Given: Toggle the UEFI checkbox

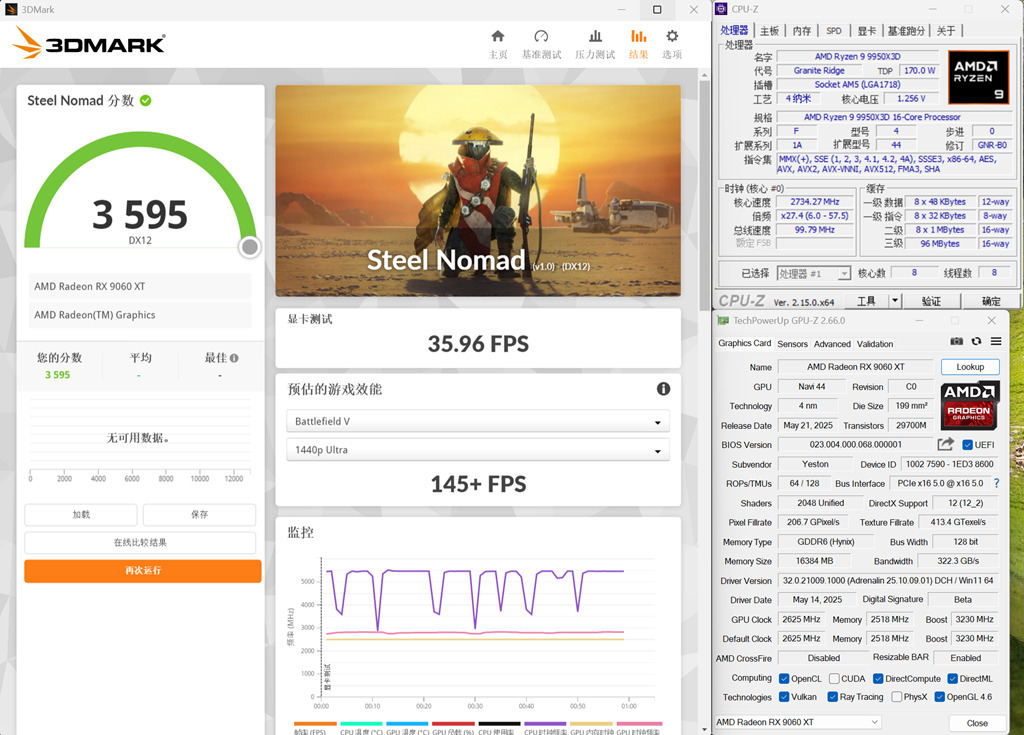Looking at the screenshot, I should click(967, 445).
